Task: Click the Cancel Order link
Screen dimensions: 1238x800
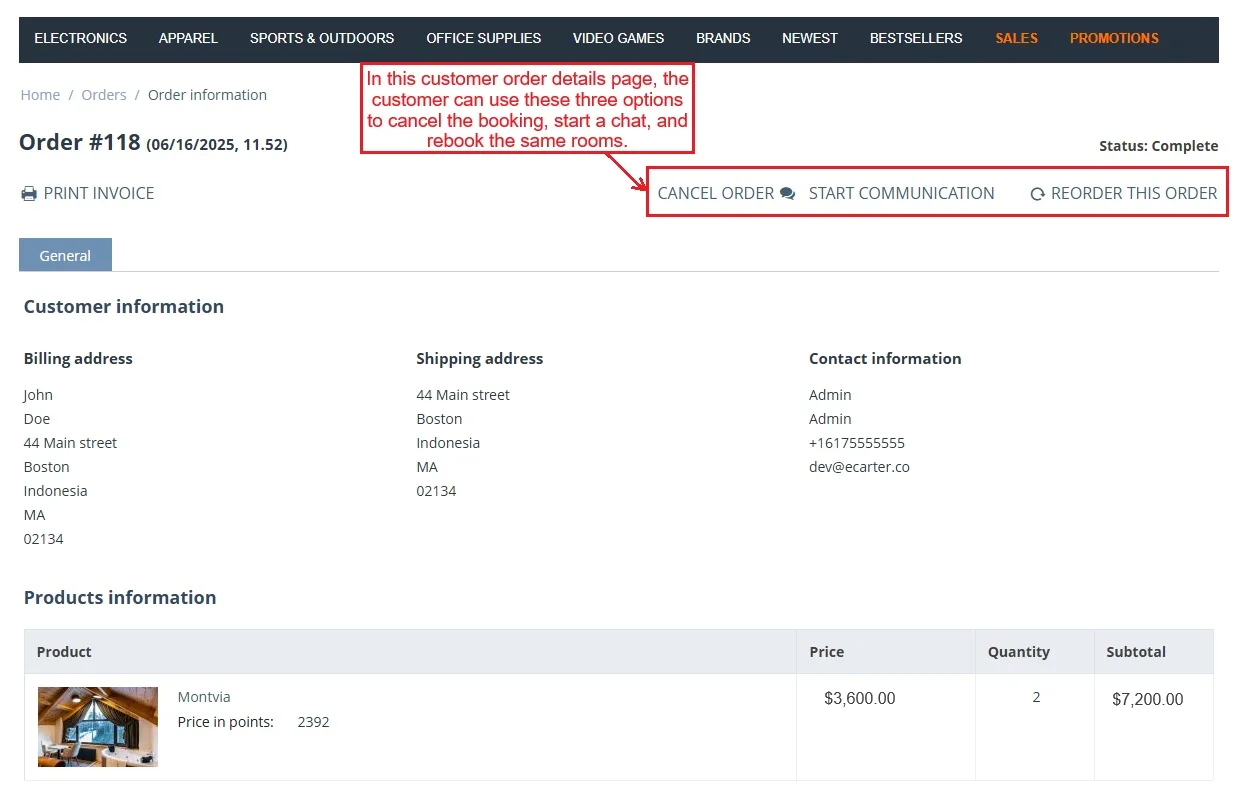Action: click(x=715, y=194)
